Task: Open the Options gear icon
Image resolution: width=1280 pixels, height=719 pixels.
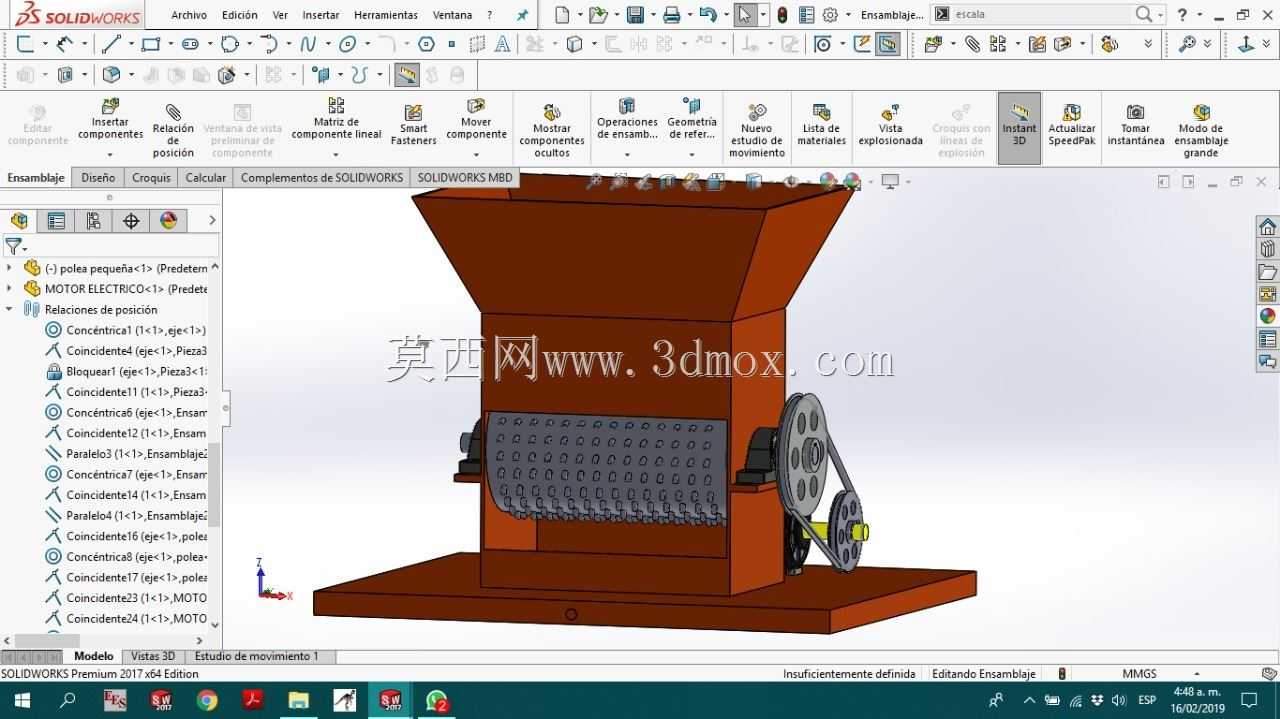Action: (x=830, y=15)
